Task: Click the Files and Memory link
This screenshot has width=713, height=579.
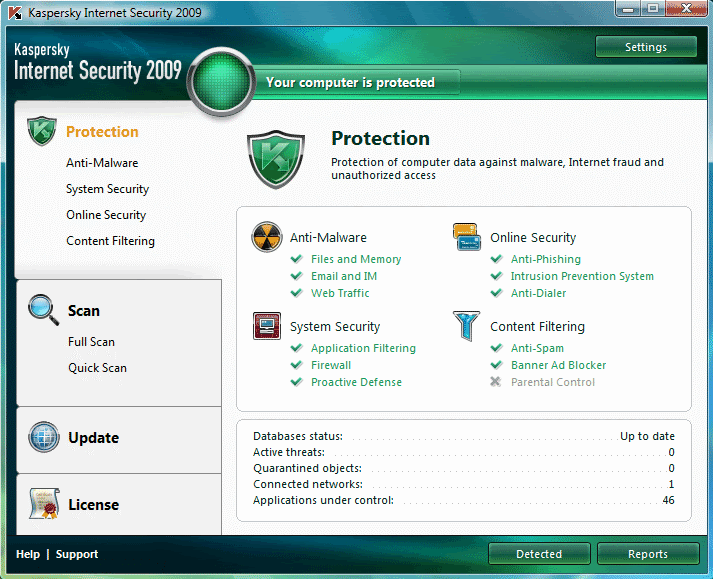Action: pyautogui.click(x=356, y=259)
